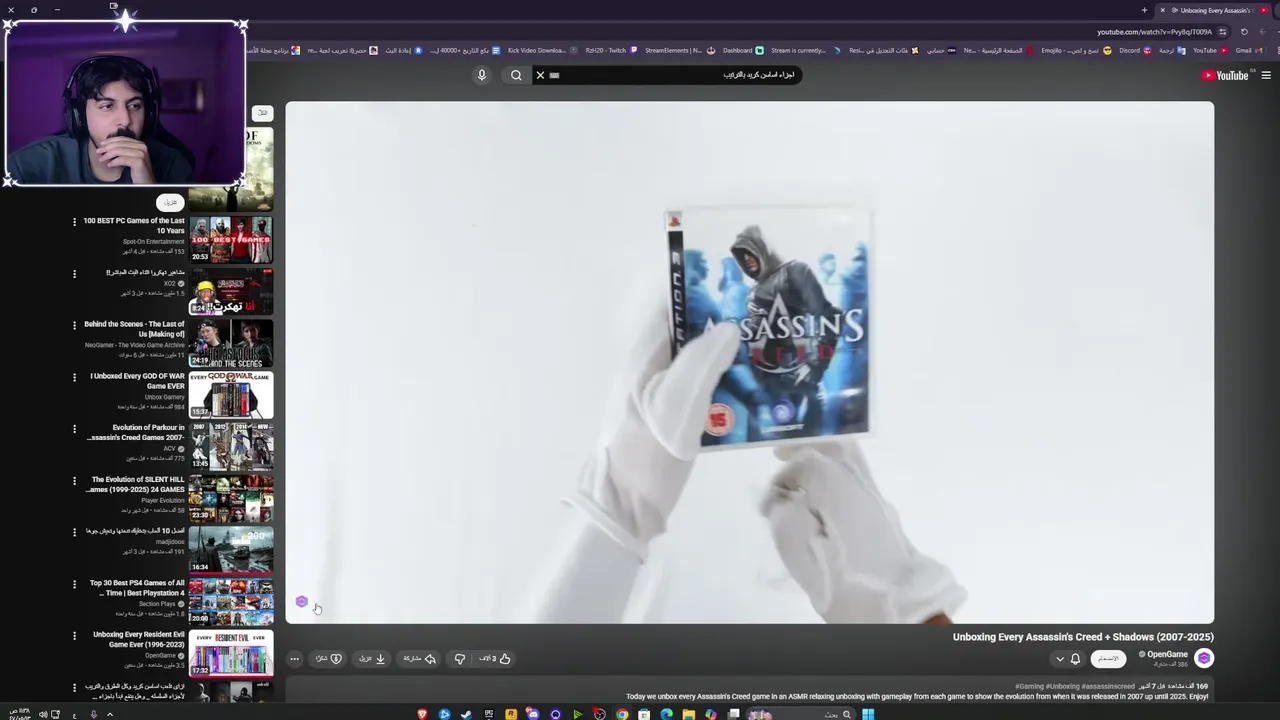1280x720 pixels.
Task: Click the madjidoos channel name
Action: coord(170,542)
